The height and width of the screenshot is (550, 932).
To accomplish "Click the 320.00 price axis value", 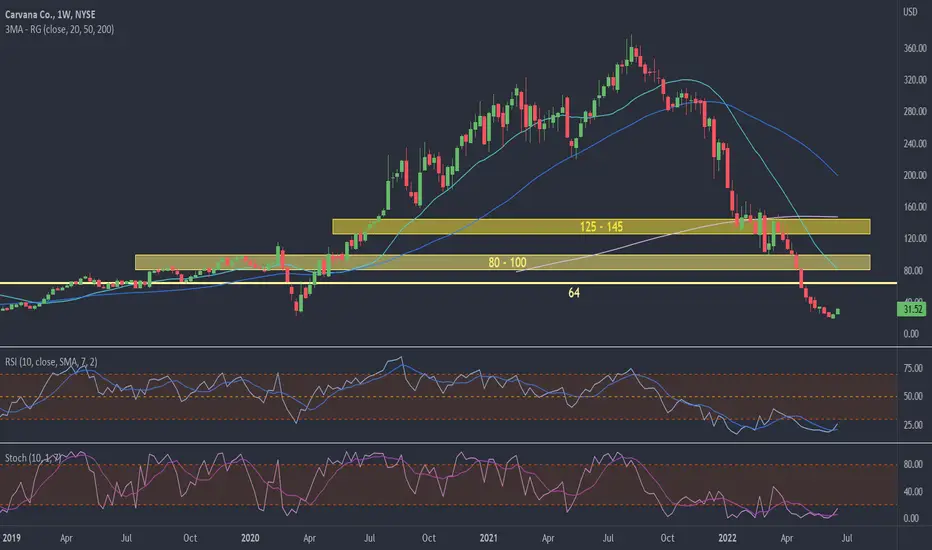I will (x=915, y=80).
